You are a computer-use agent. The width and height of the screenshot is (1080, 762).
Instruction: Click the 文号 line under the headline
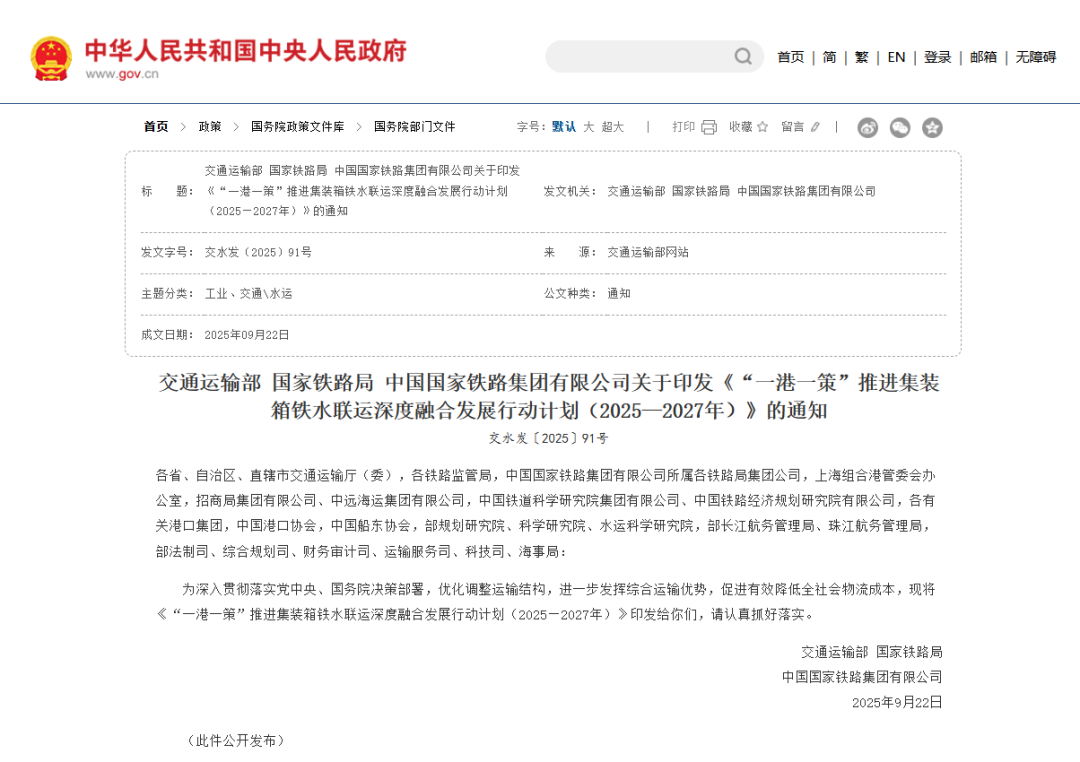(549, 438)
